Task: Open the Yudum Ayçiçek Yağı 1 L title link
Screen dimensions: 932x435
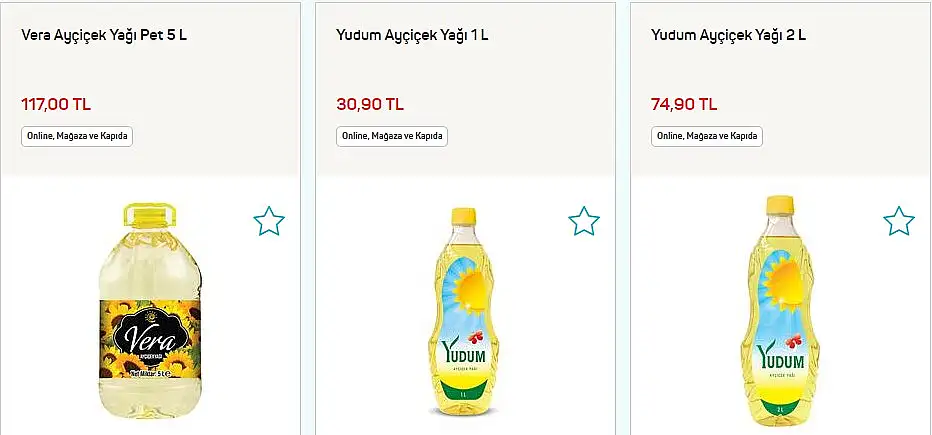Action: [413, 35]
